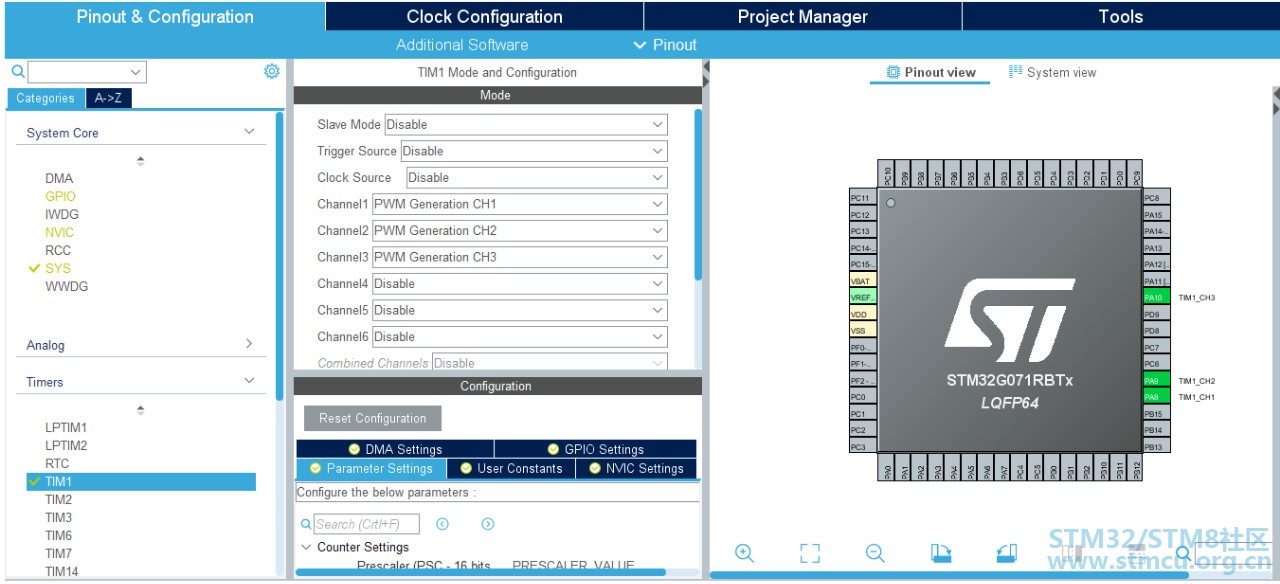Viewport: 1280px width, 584px height.
Task: Collapse the Counter Settings group
Action: click(x=306, y=547)
